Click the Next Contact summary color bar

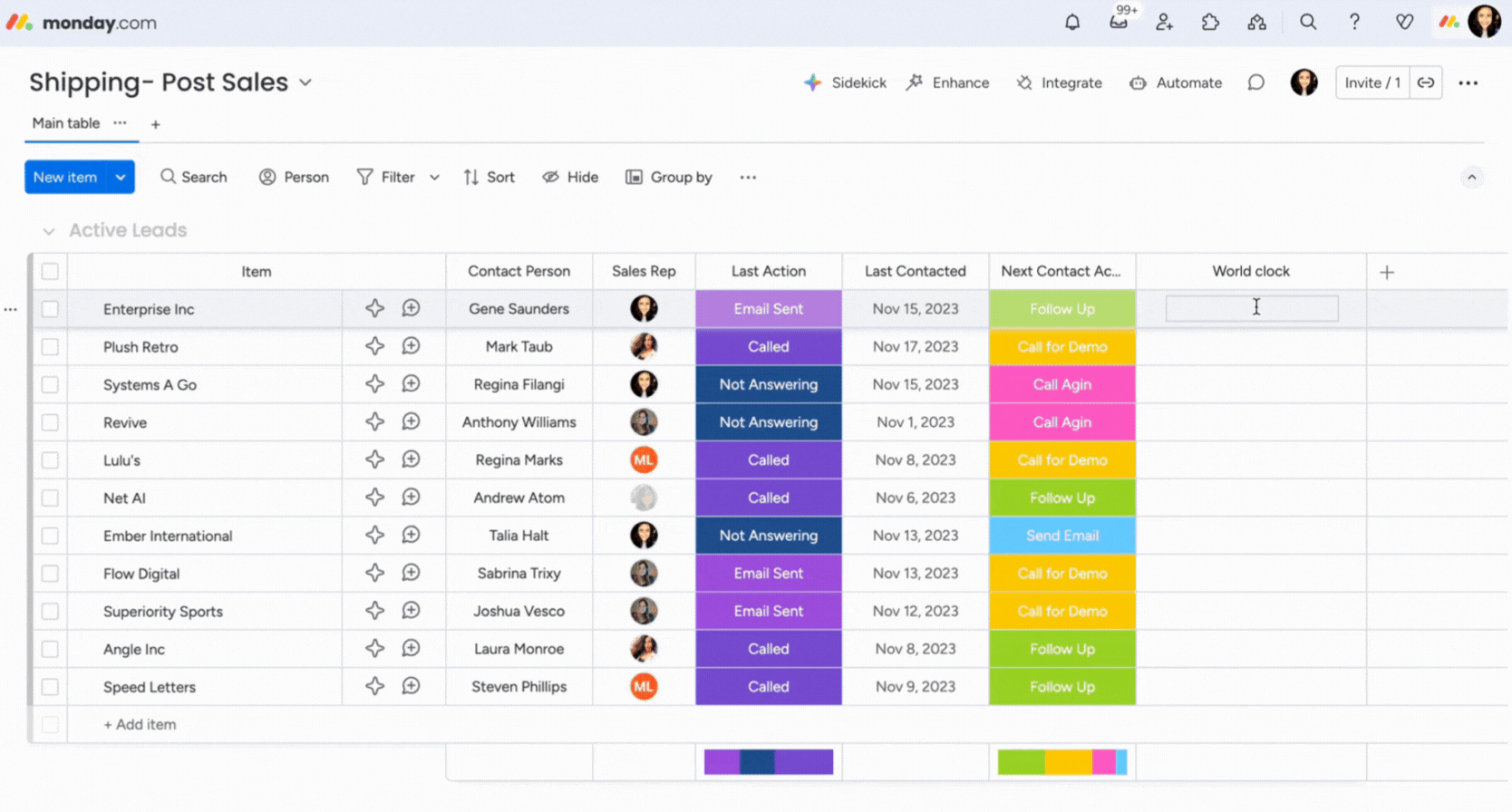[1062, 761]
